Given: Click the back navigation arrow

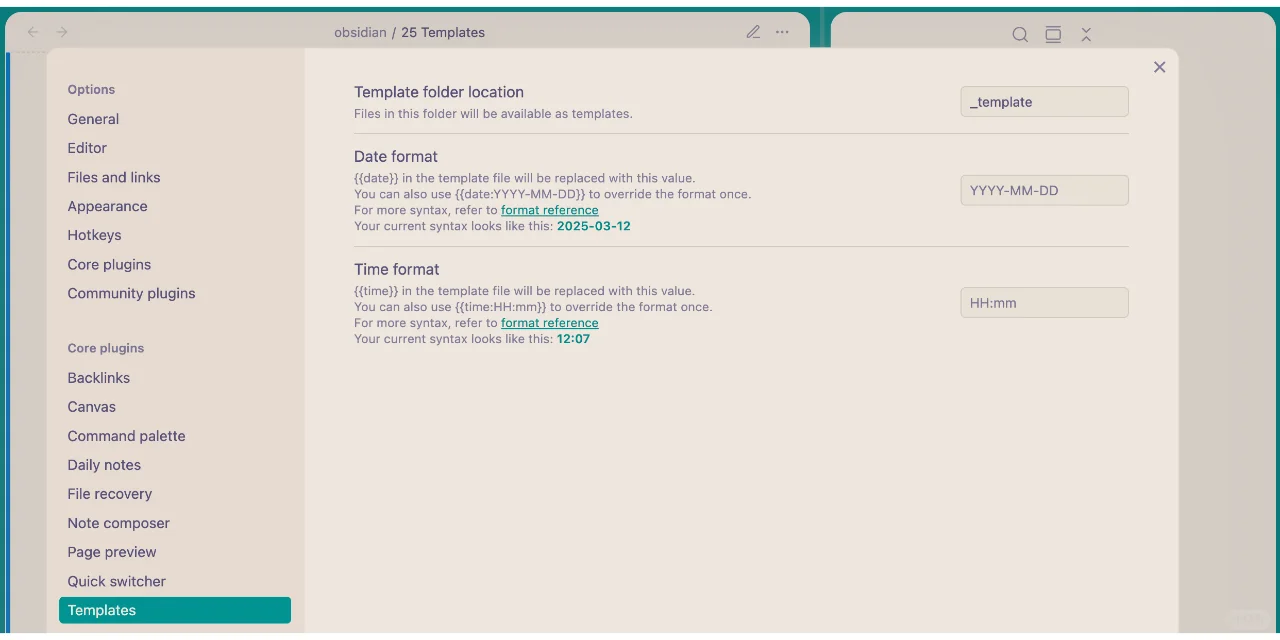Looking at the screenshot, I should point(33,32).
